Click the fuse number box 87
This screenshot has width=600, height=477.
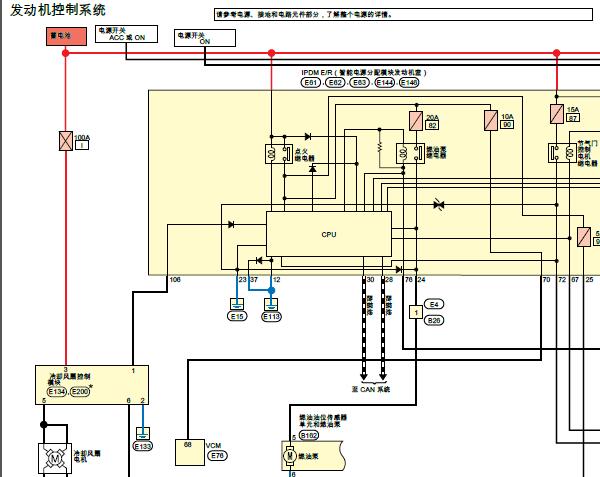tap(573, 118)
